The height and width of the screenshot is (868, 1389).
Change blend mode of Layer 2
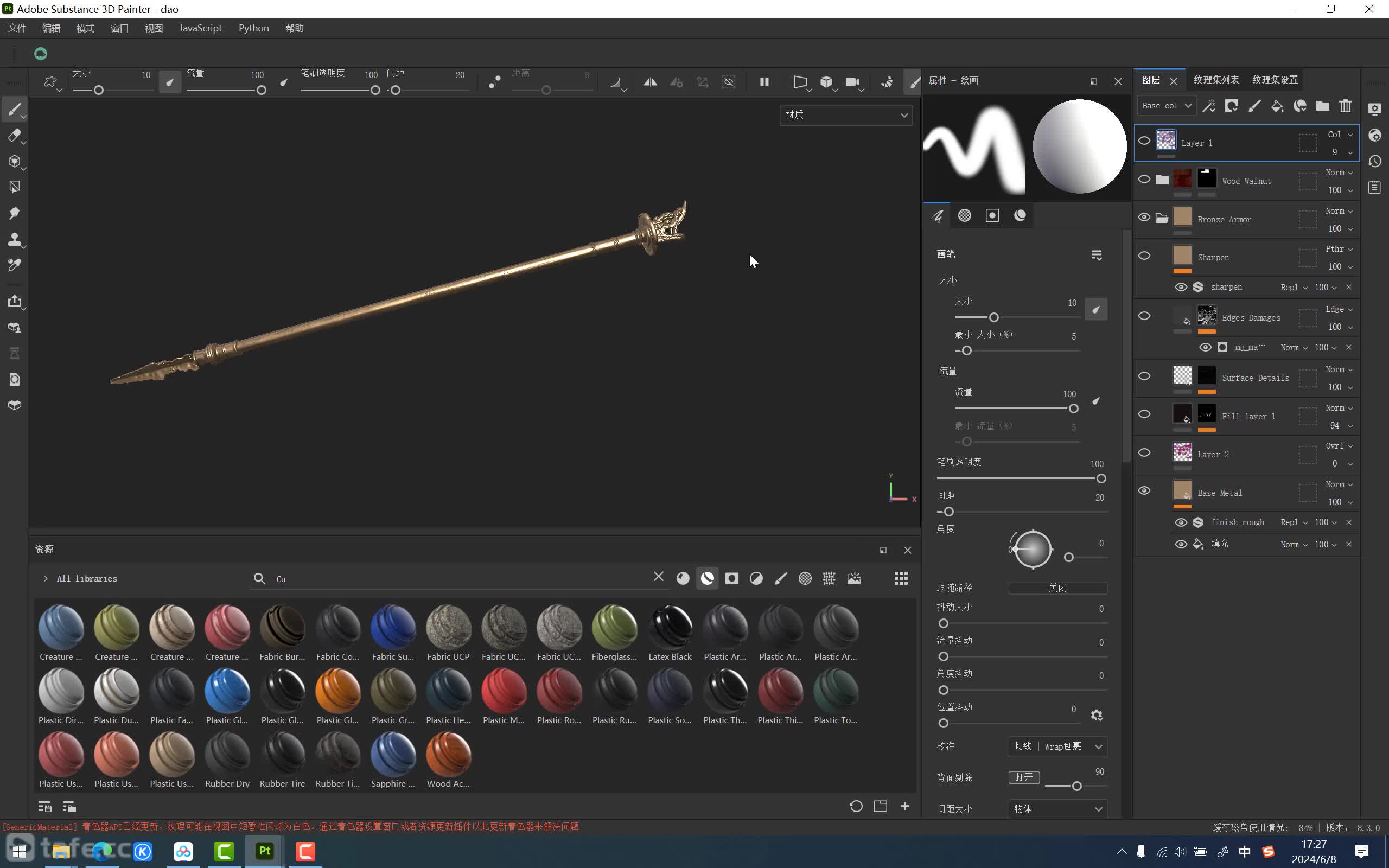[x=1339, y=446]
